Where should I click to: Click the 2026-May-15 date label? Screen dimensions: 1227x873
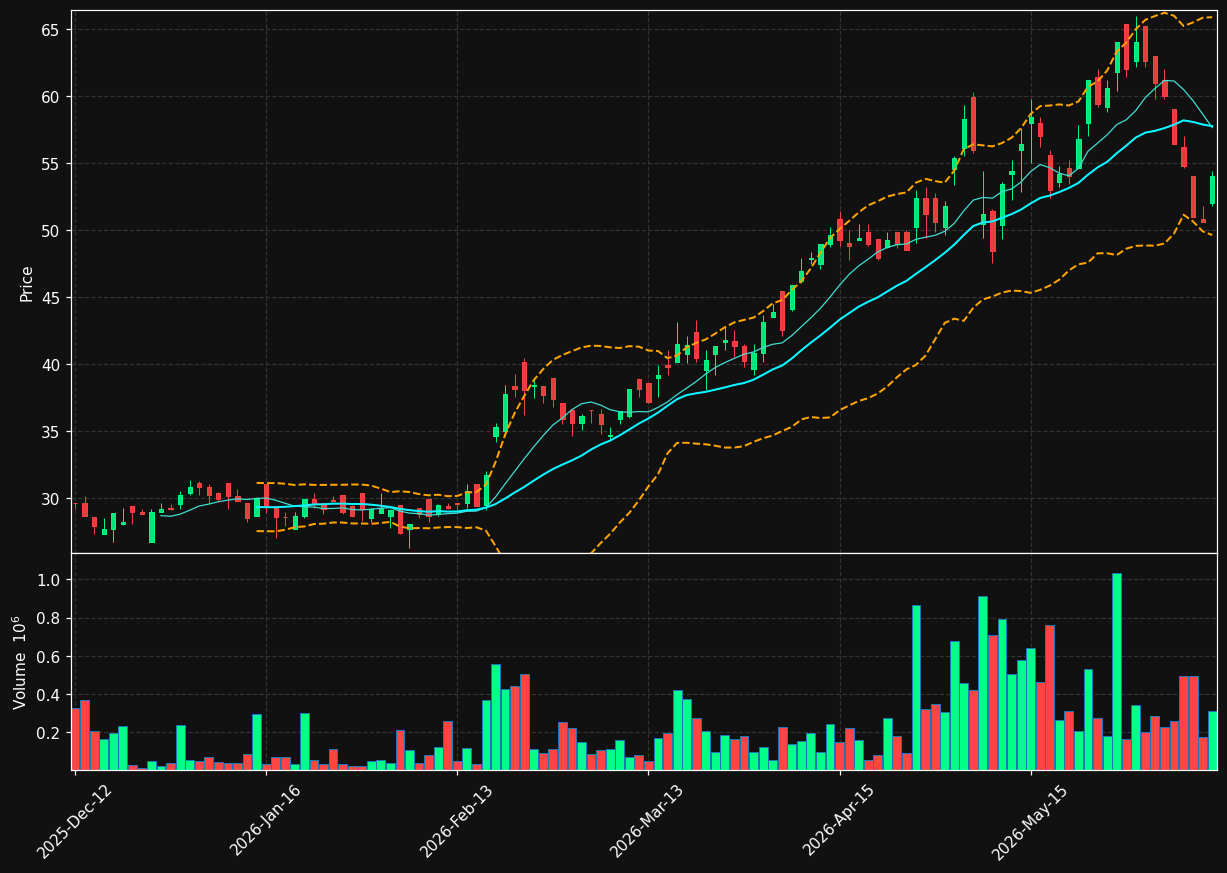[1029, 821]
